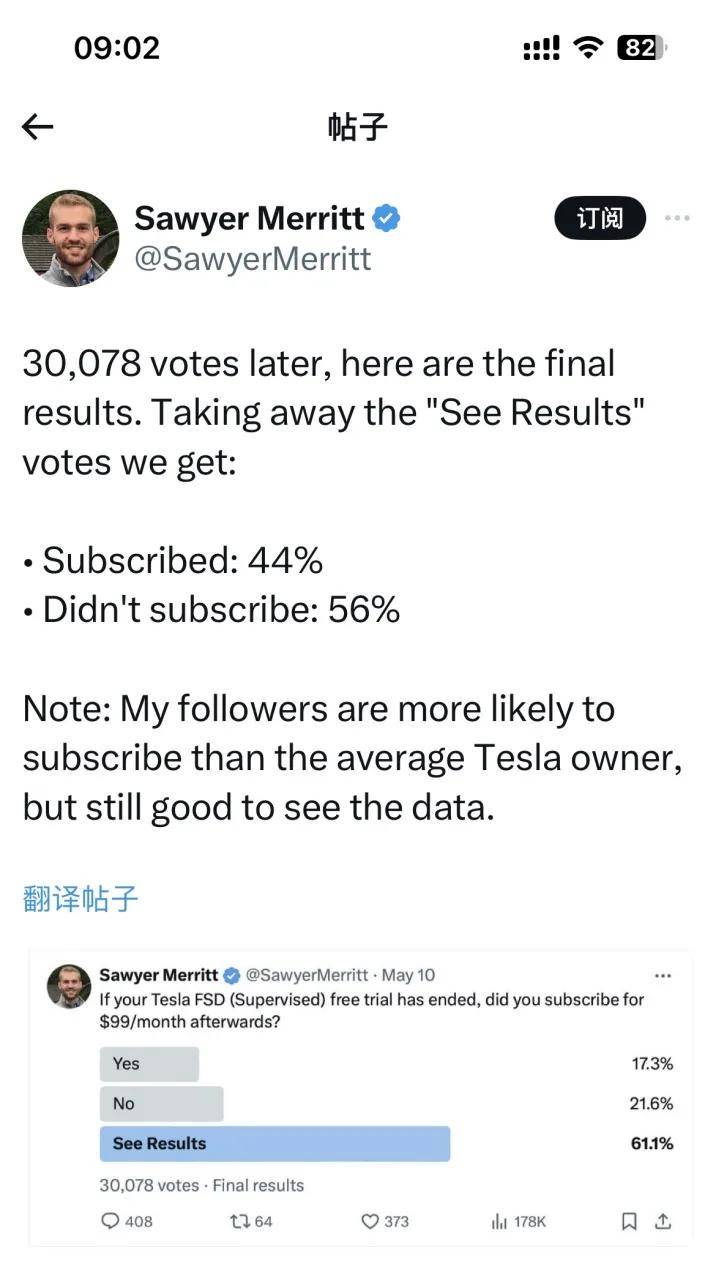Viewport: 716px width, 1280px height.
Task: Tap the retweet icon with 64 reposts
Action: [241, 1221]
